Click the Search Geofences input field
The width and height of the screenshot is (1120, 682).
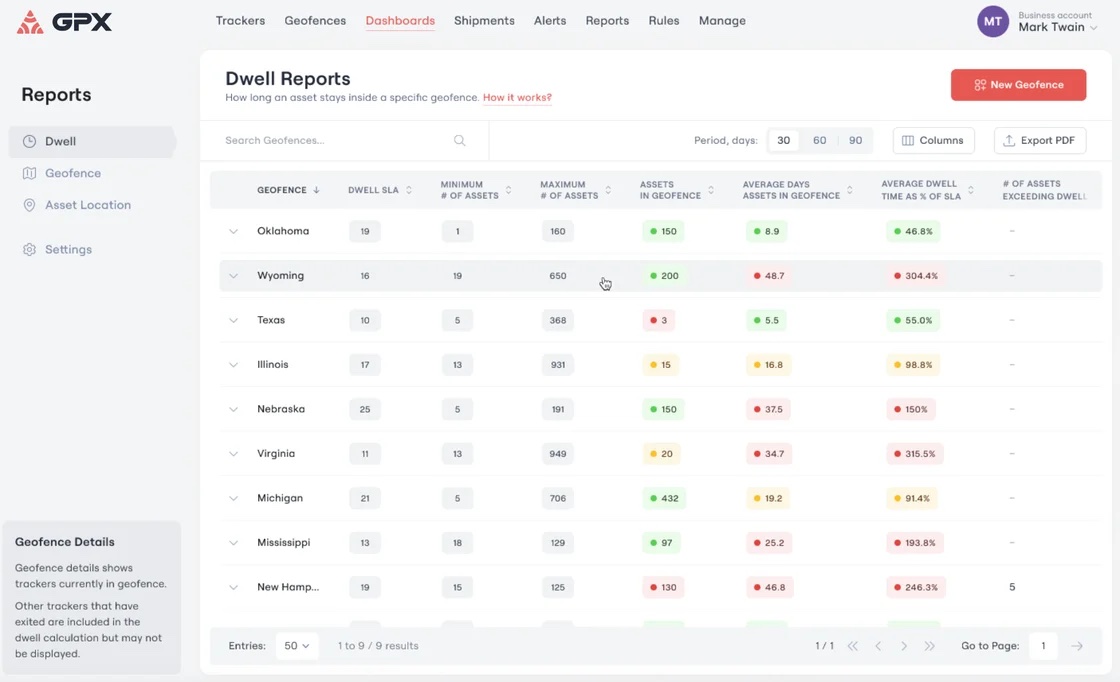point(330,141)
